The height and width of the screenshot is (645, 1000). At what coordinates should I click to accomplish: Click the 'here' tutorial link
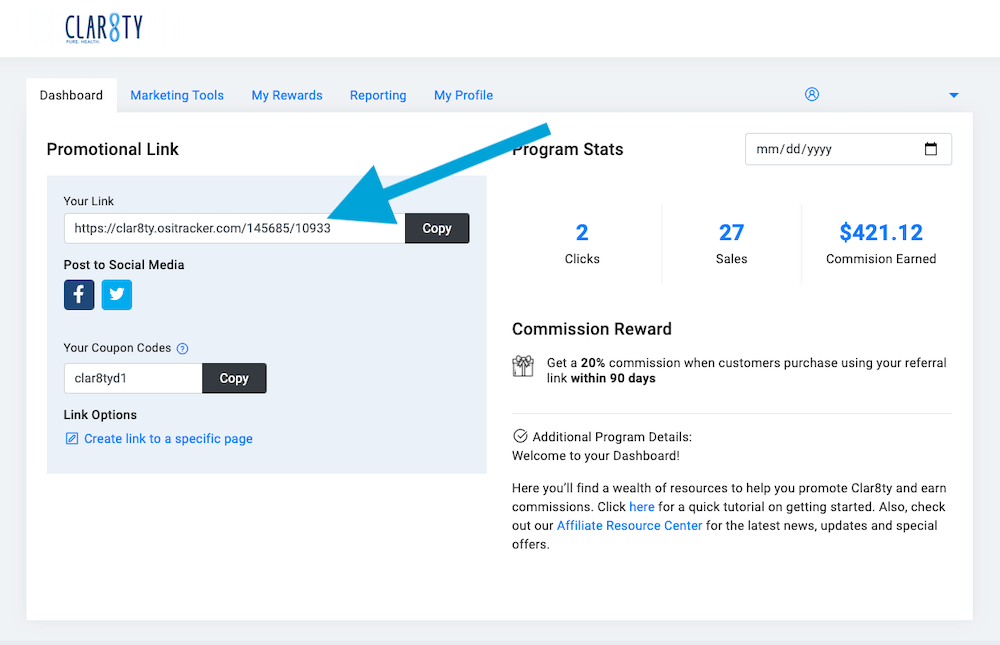pyautogui.click(x=642, y=507)
